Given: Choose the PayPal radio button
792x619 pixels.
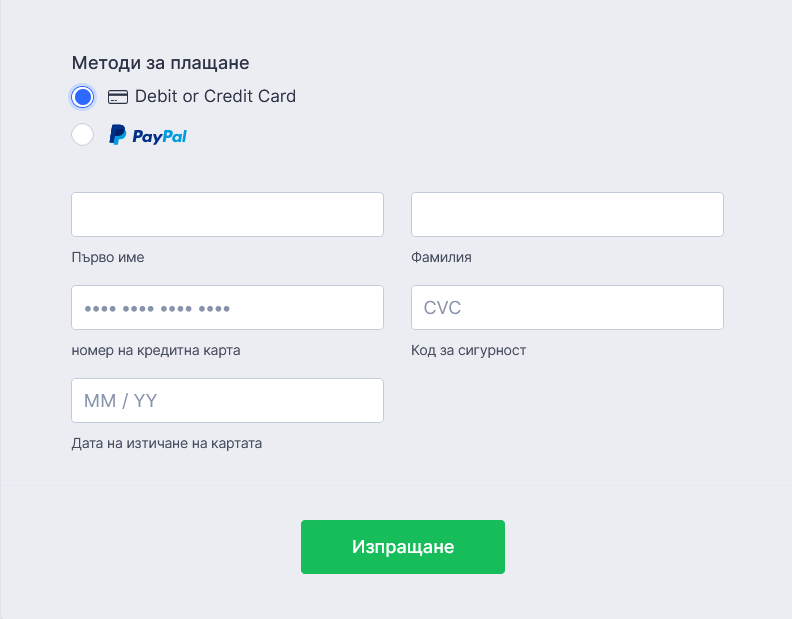Looking at the screenshot, I should pyautogui.click(x=83, y=135).
